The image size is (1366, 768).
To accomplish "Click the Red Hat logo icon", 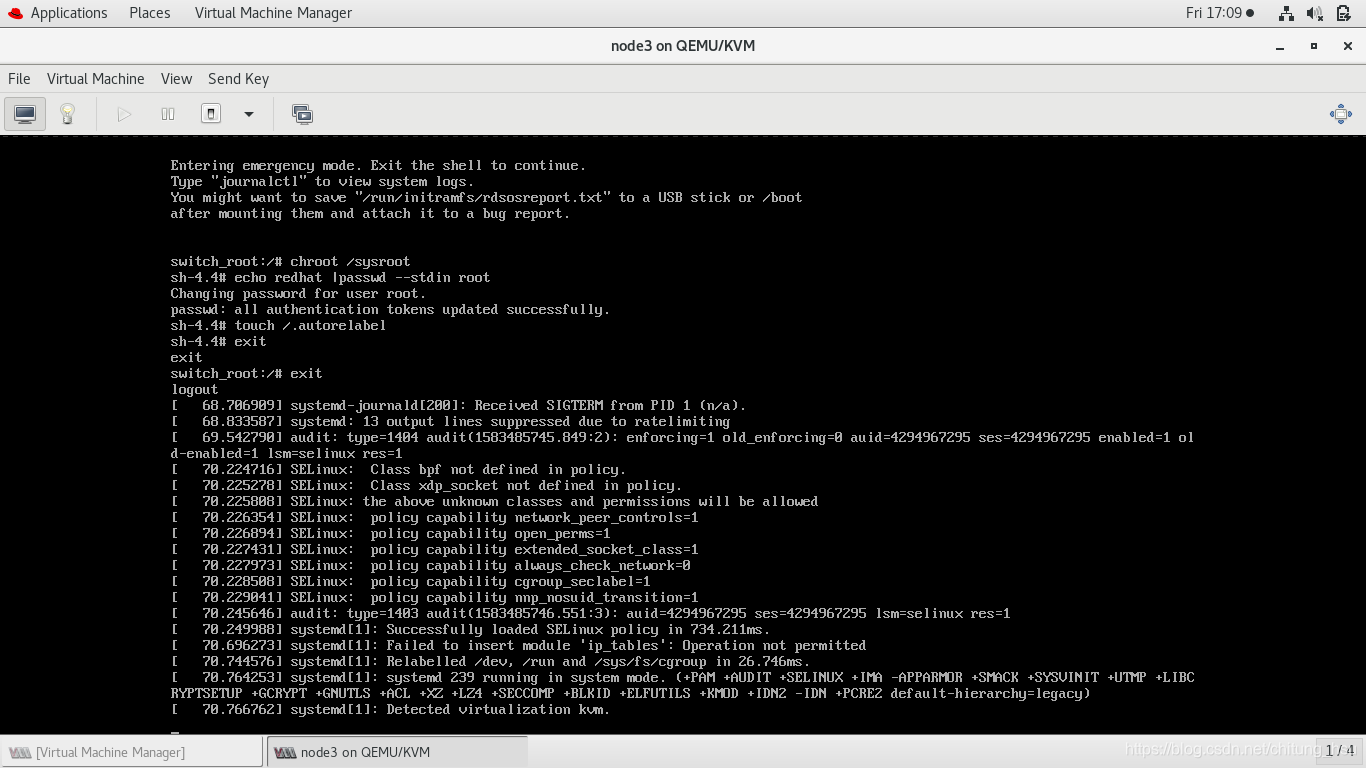I will [15, 13].
